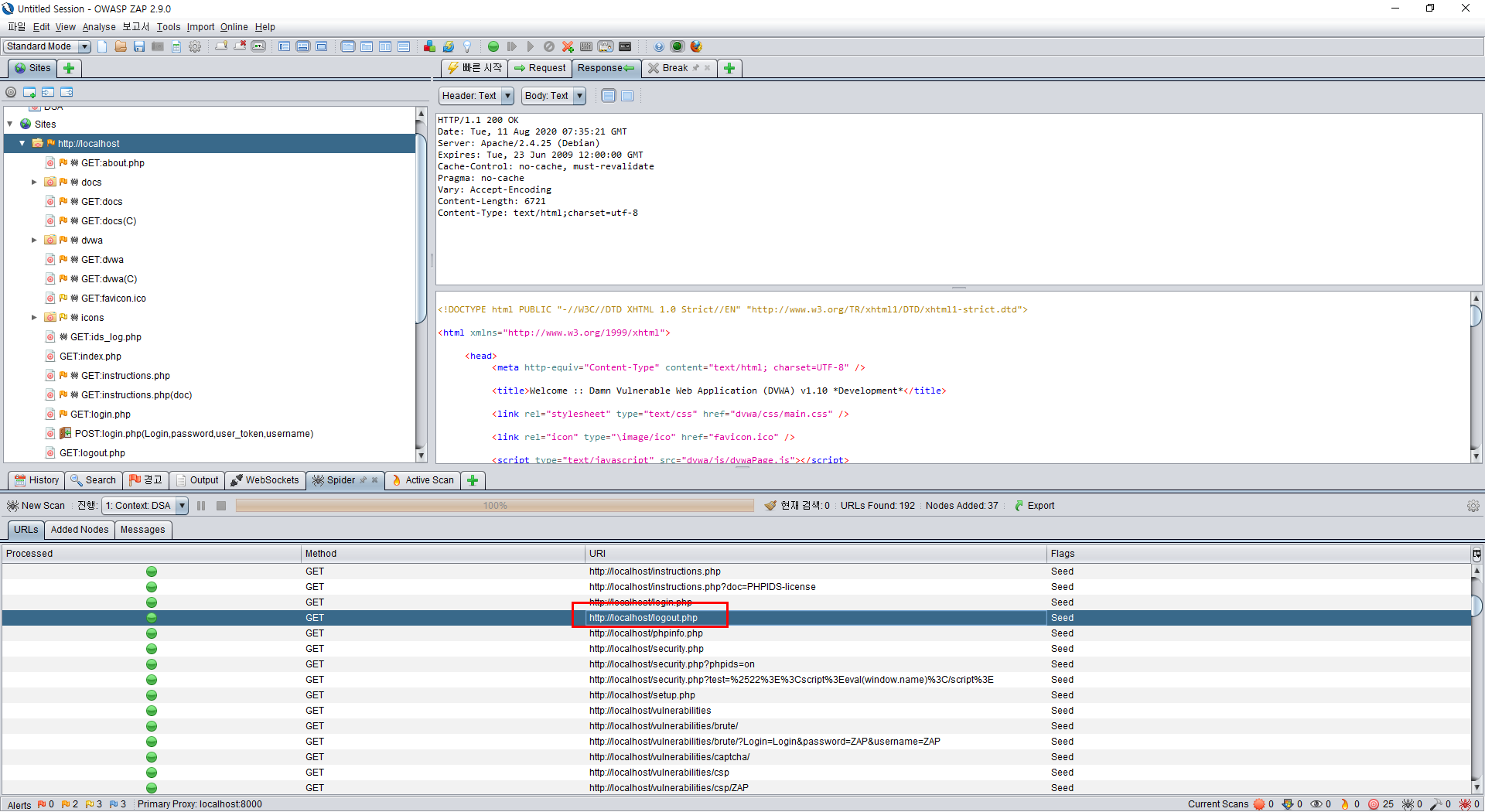Click the spider progress bar at 100%

pos(495,506)
